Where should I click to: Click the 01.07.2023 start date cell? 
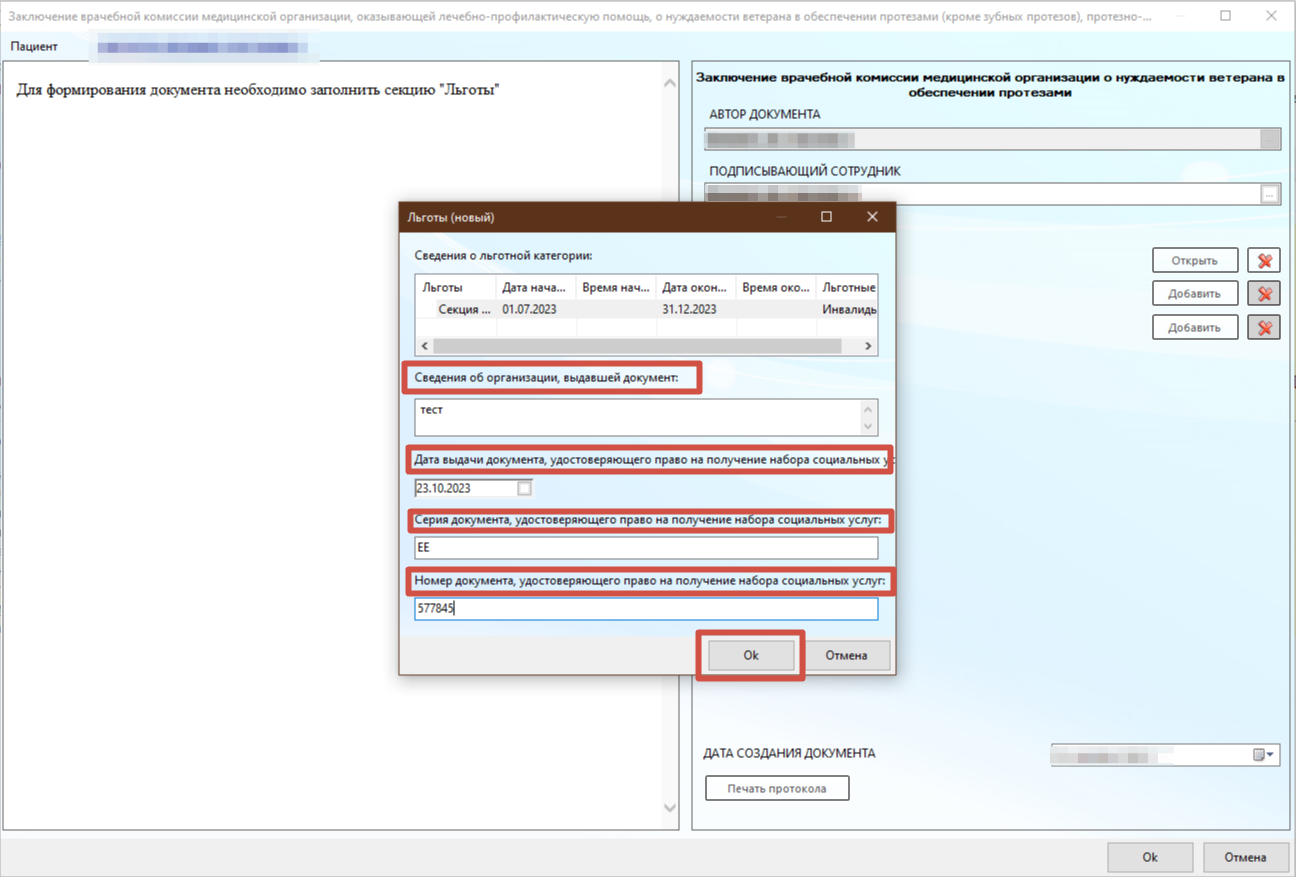tap(536, 309)
